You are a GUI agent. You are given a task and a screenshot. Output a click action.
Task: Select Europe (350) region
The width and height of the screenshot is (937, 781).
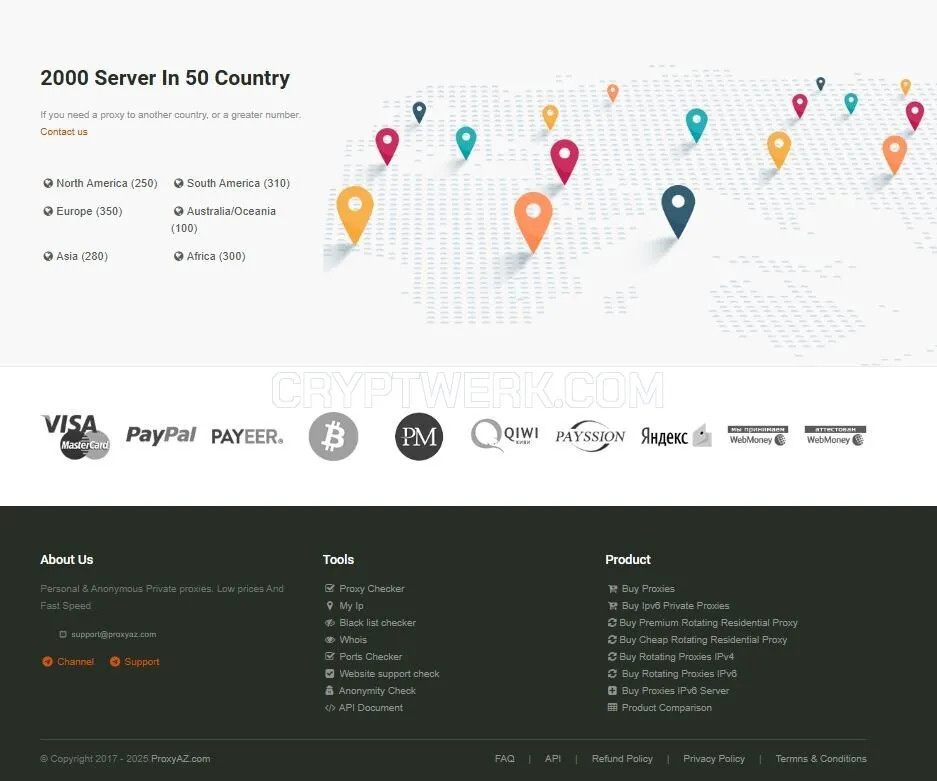82,212
